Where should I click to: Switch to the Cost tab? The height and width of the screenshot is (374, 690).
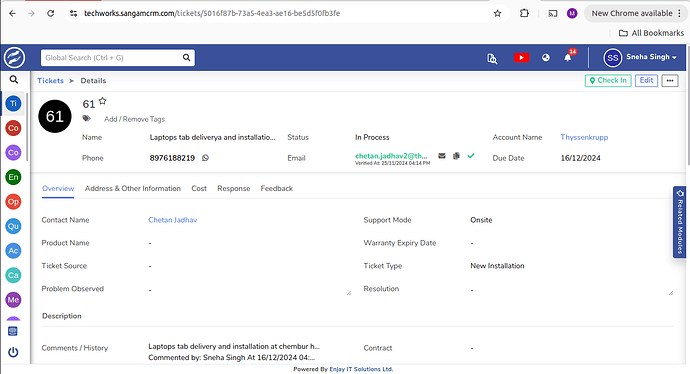tap(199, 188)
